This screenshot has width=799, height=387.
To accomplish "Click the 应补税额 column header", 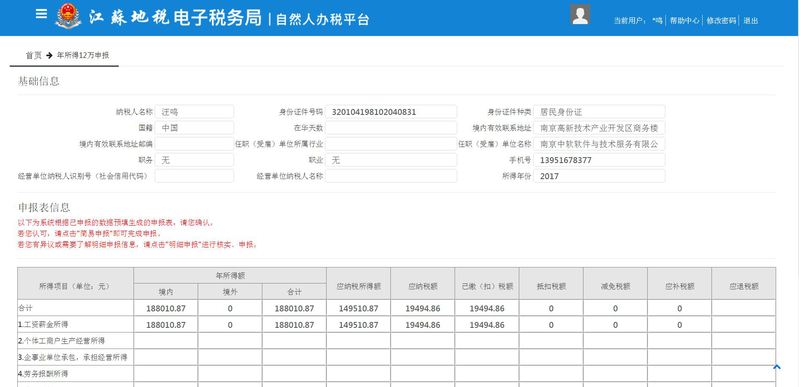I will (680, 283).
